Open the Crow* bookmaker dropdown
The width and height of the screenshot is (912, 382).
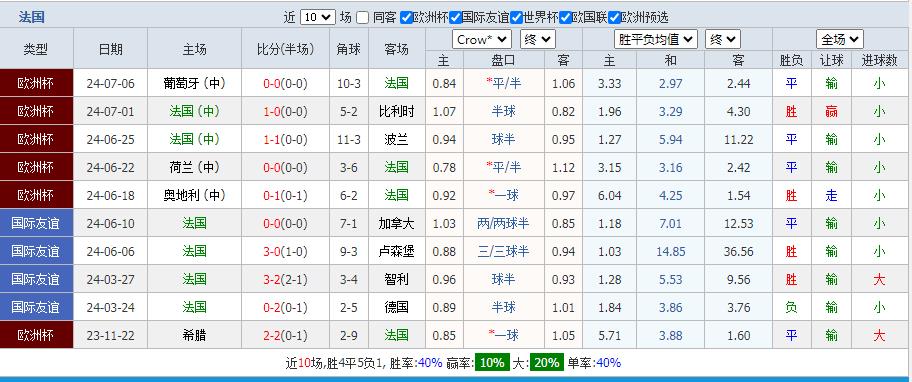point(482,40)
